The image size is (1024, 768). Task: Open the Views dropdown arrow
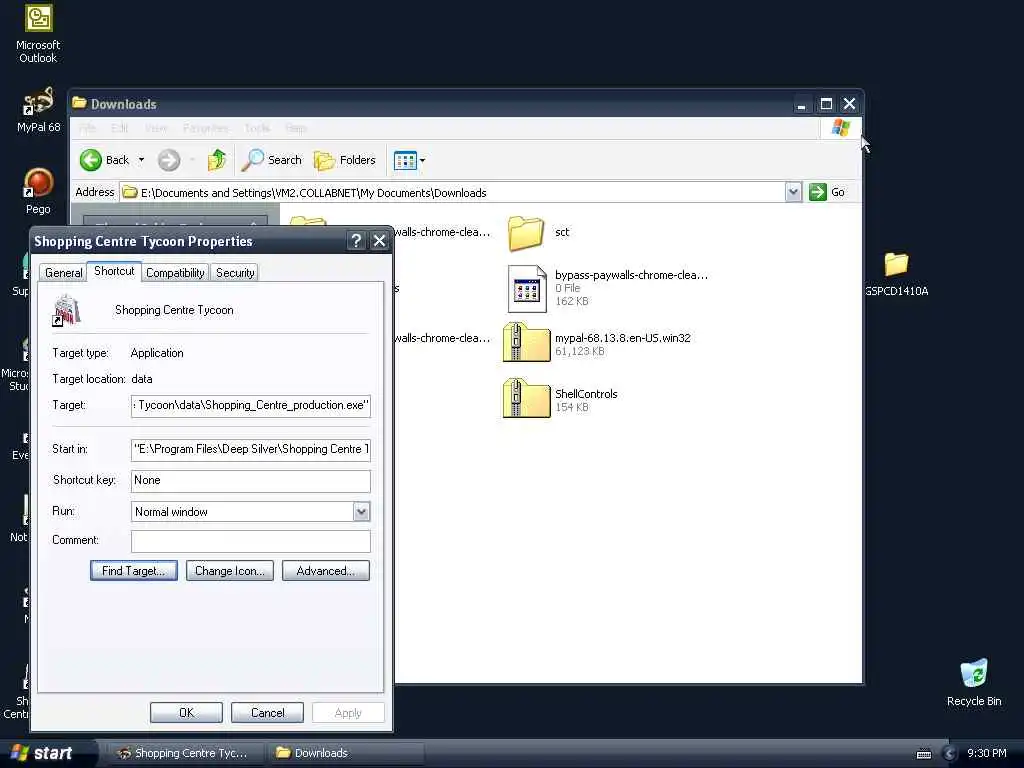[423, 160]
